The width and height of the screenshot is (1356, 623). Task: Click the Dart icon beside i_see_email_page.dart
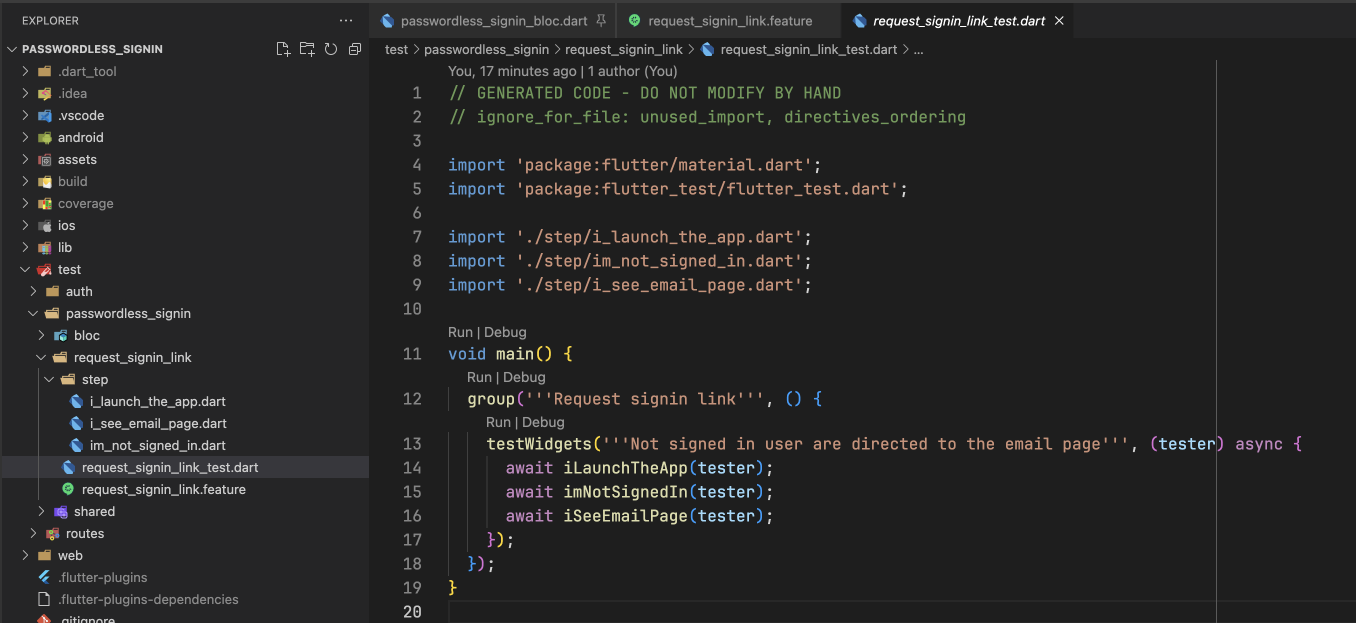click(76, 423)
